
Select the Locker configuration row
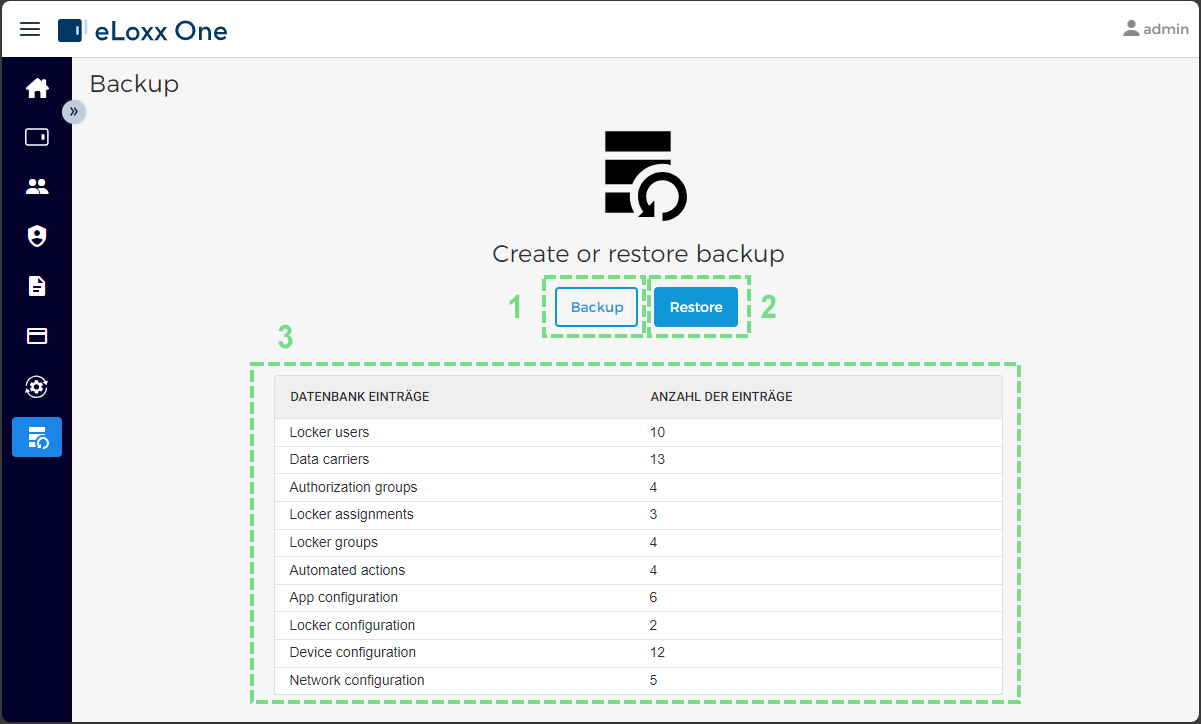[x=638, y=625]
